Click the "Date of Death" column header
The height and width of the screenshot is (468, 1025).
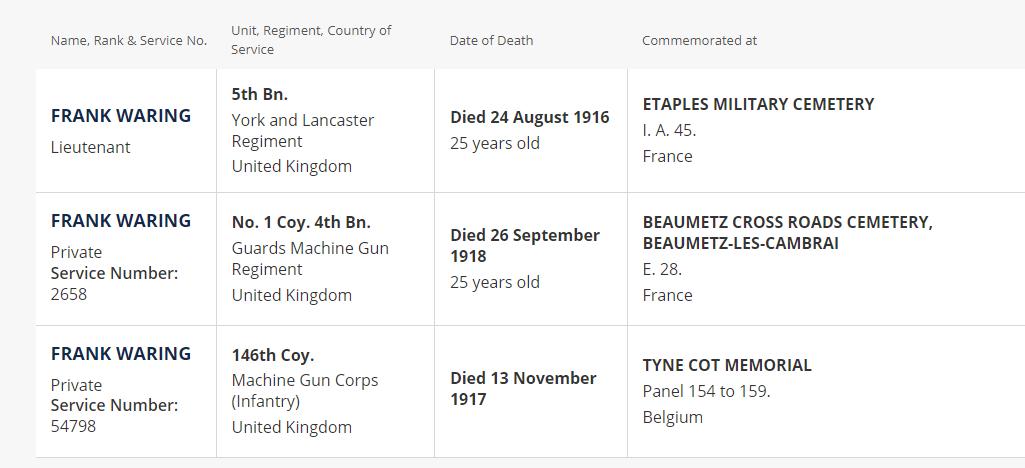tap(491, 41)
